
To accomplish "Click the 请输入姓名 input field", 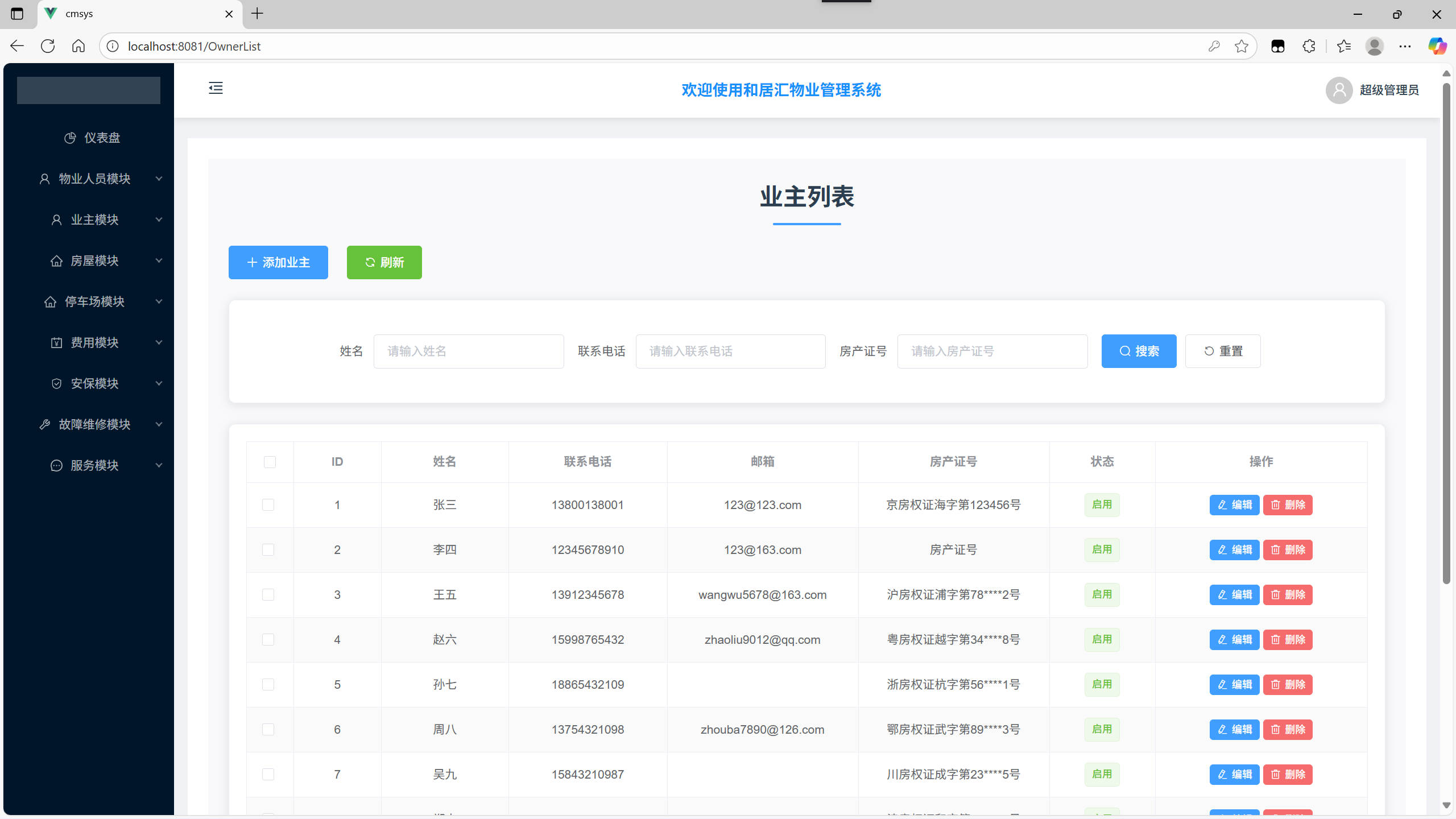I will [x=468, y=351].
